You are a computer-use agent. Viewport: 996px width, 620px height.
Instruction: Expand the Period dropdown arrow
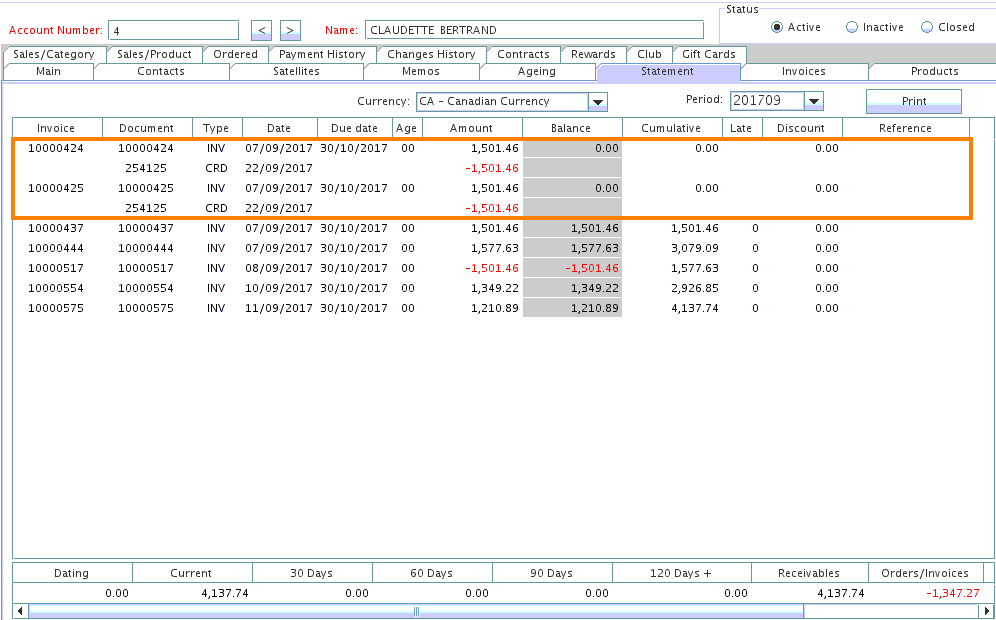(813, 101)
